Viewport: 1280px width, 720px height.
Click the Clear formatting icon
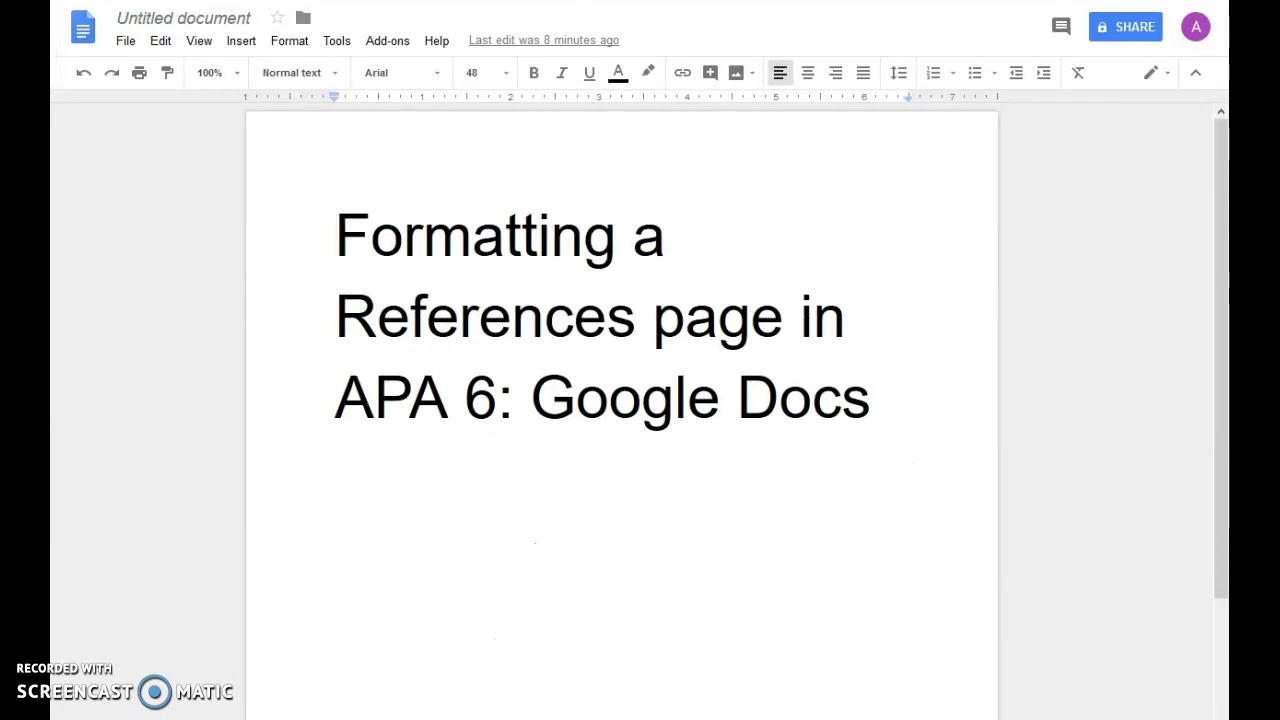pyautogui.click(x=1078, y=73)
